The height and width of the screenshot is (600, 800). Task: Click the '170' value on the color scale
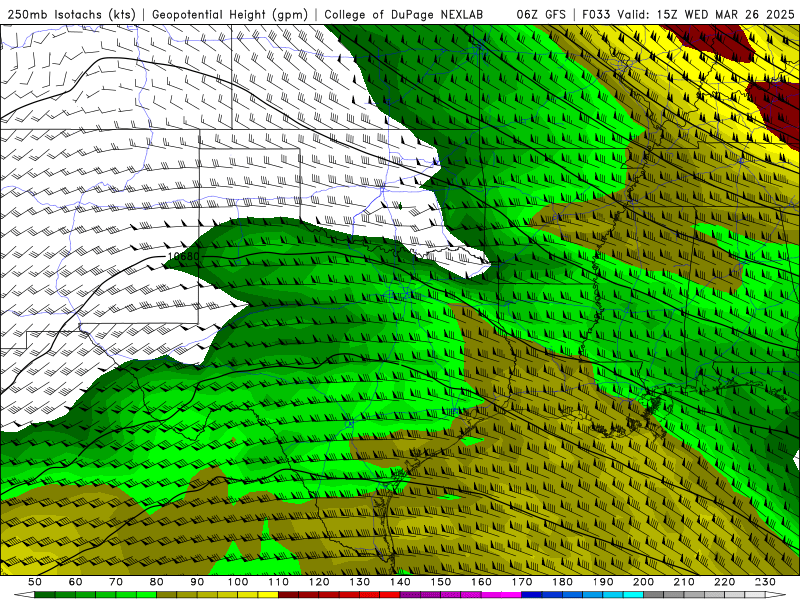click(521, 582)
